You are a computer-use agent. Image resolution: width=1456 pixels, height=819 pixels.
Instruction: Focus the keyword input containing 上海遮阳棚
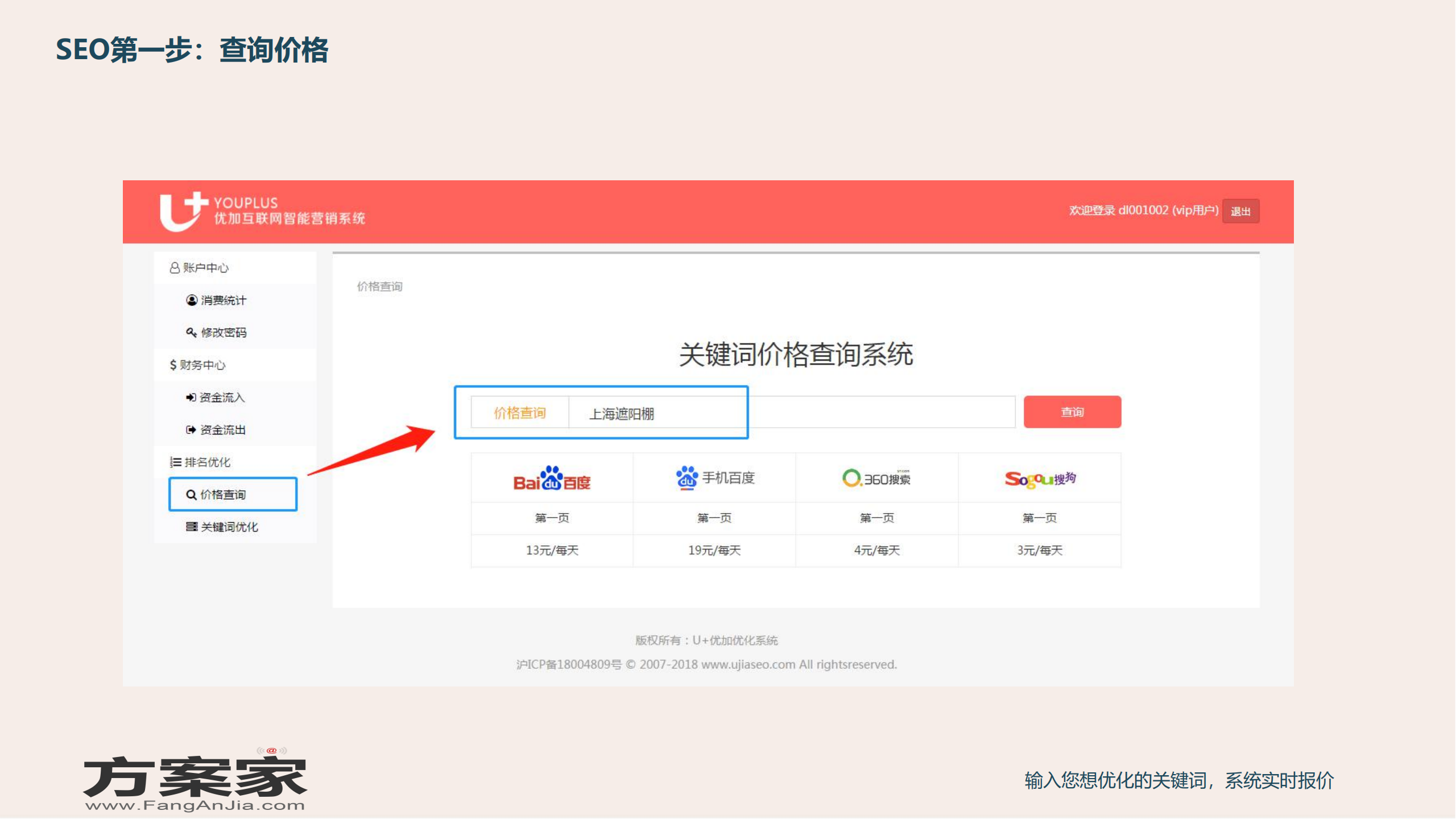[x=792, y=412]
